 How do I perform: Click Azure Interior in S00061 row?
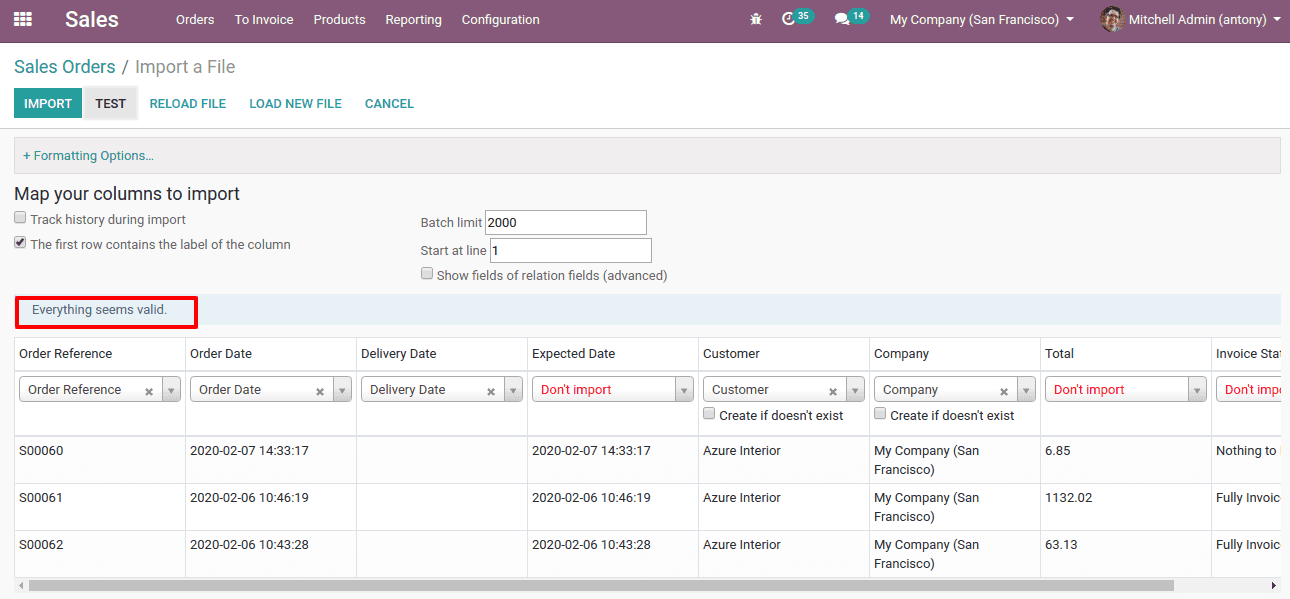[742, 498]
